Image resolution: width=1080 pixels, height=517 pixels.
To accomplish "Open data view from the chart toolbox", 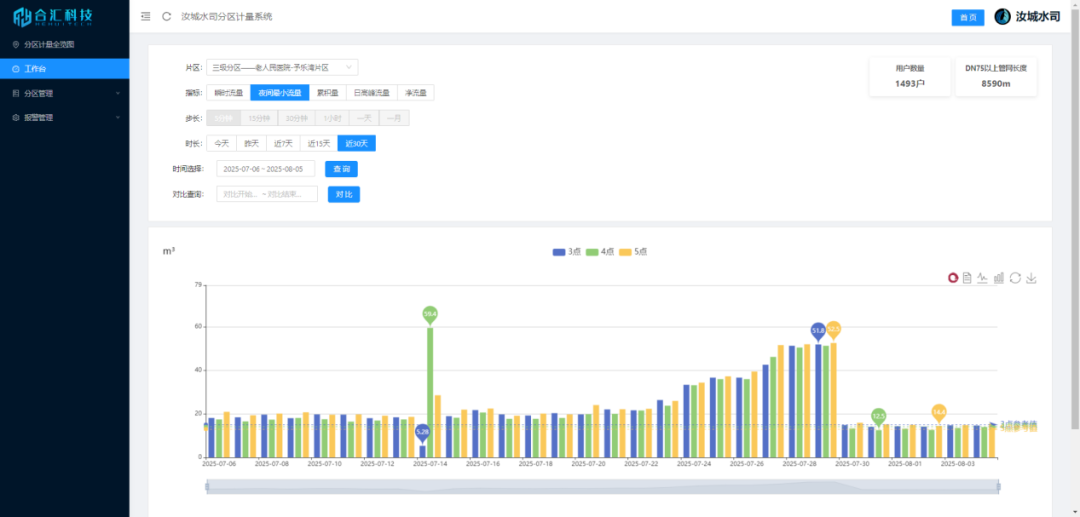I will (x=968, y=277).
